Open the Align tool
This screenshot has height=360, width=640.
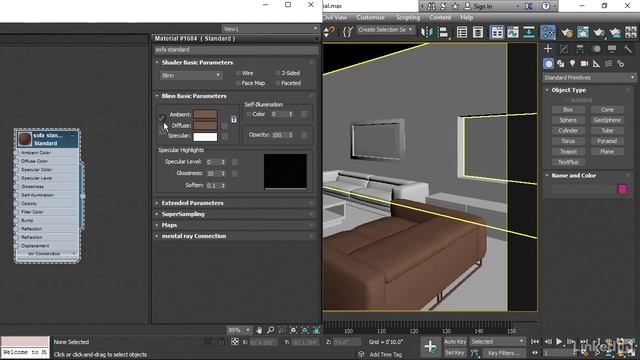444,32
